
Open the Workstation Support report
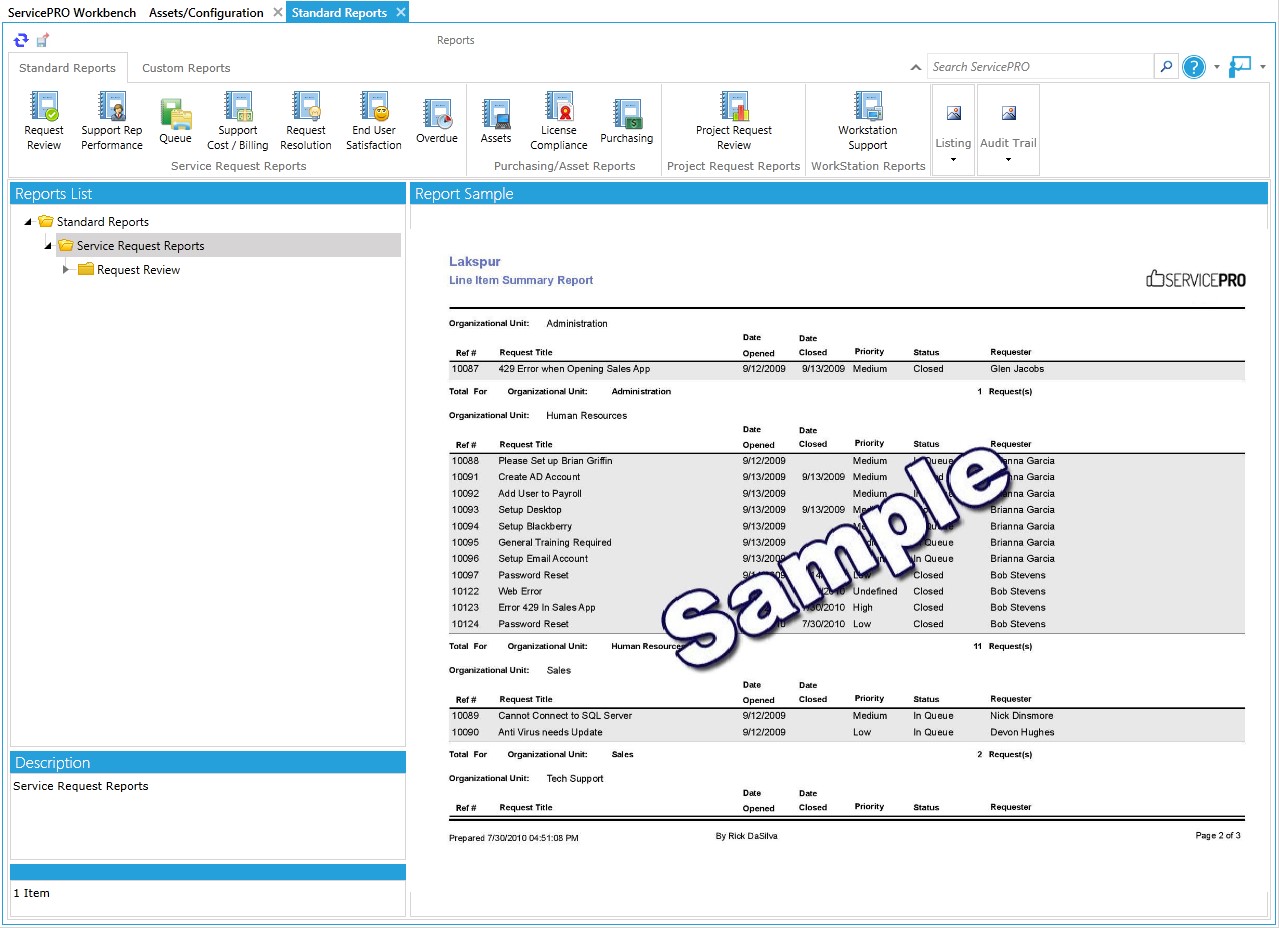(868, 121)
